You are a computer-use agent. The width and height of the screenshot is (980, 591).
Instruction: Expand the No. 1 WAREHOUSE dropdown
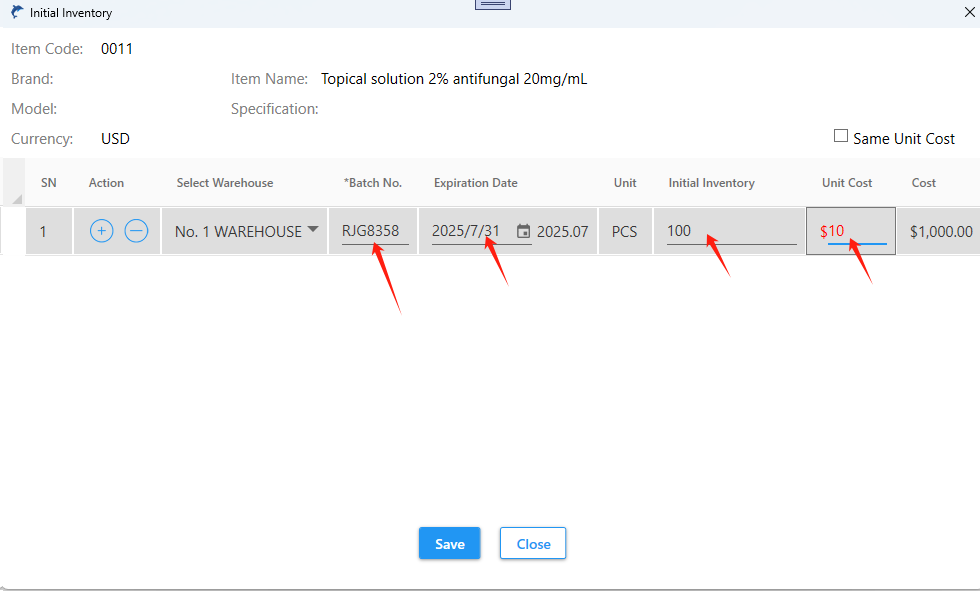[313, 230]
